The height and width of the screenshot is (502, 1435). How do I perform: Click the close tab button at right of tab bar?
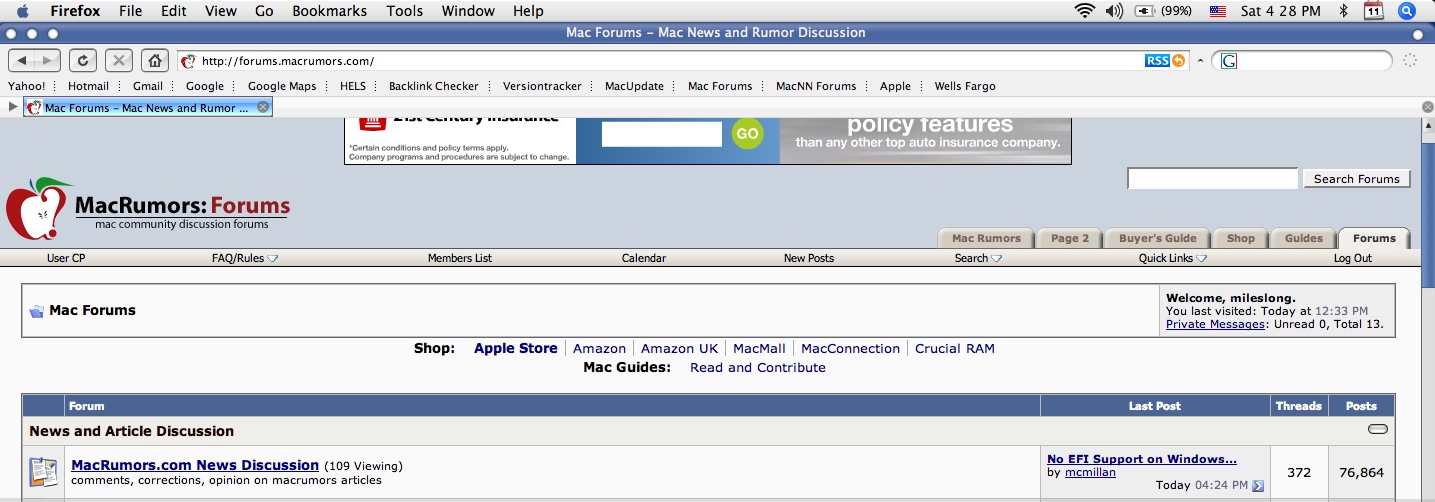click(x=1427, y=107)
